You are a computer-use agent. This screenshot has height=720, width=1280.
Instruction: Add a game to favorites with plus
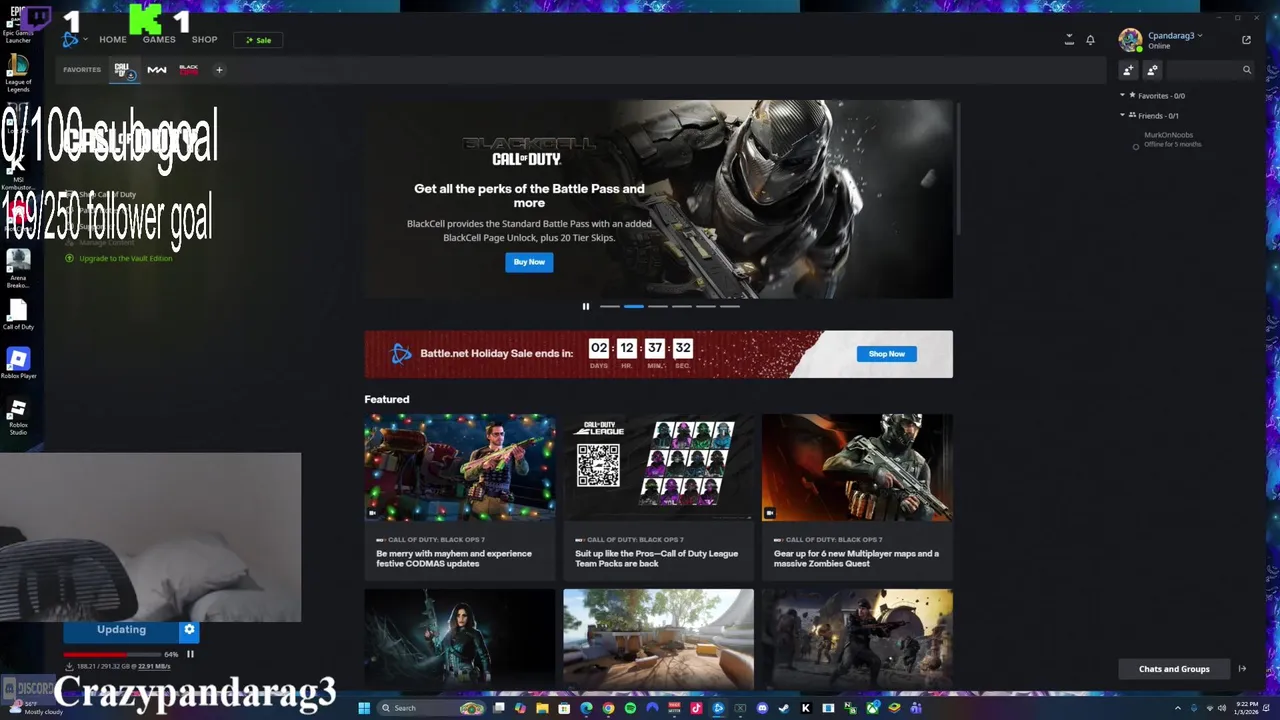pyautogui.click(x=219, y=70)
